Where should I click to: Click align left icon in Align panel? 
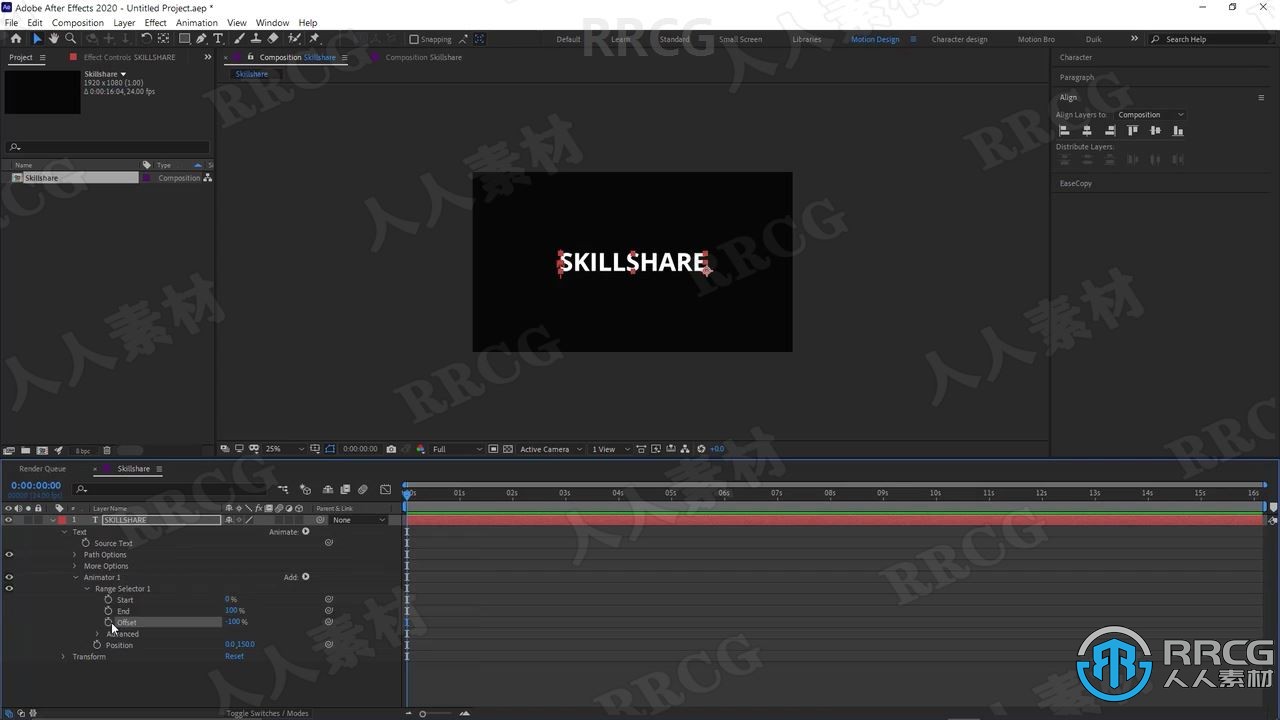tap(1064, 130)
